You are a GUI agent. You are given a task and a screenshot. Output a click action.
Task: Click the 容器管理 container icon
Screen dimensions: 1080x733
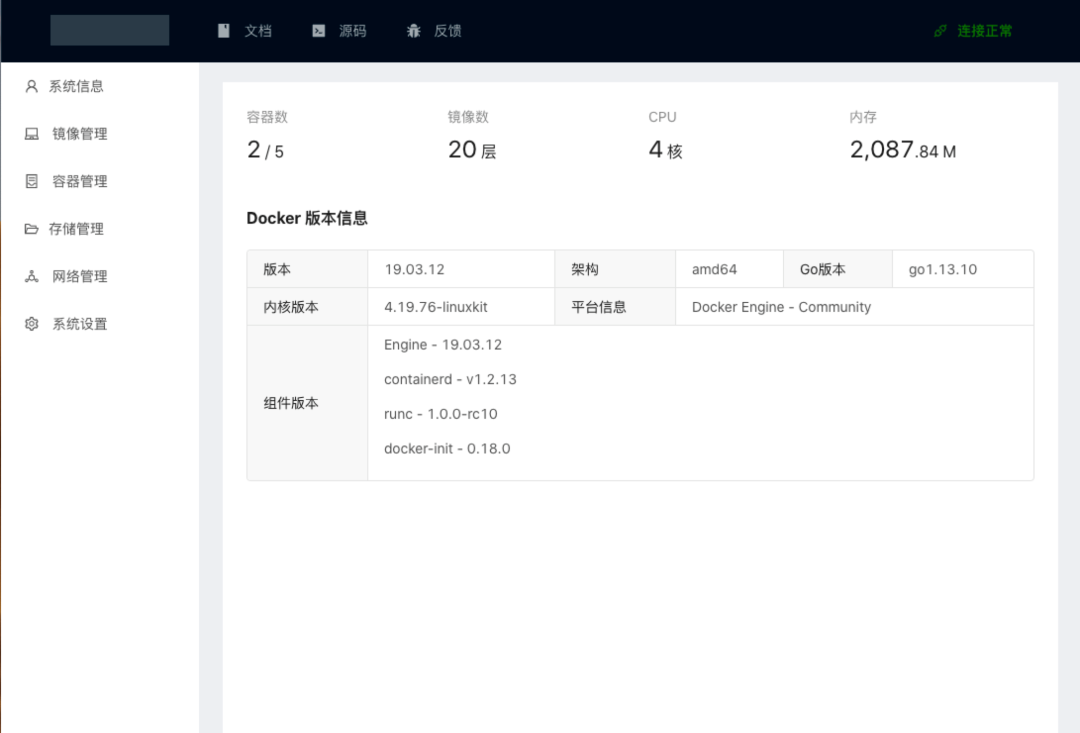point(30,181)
